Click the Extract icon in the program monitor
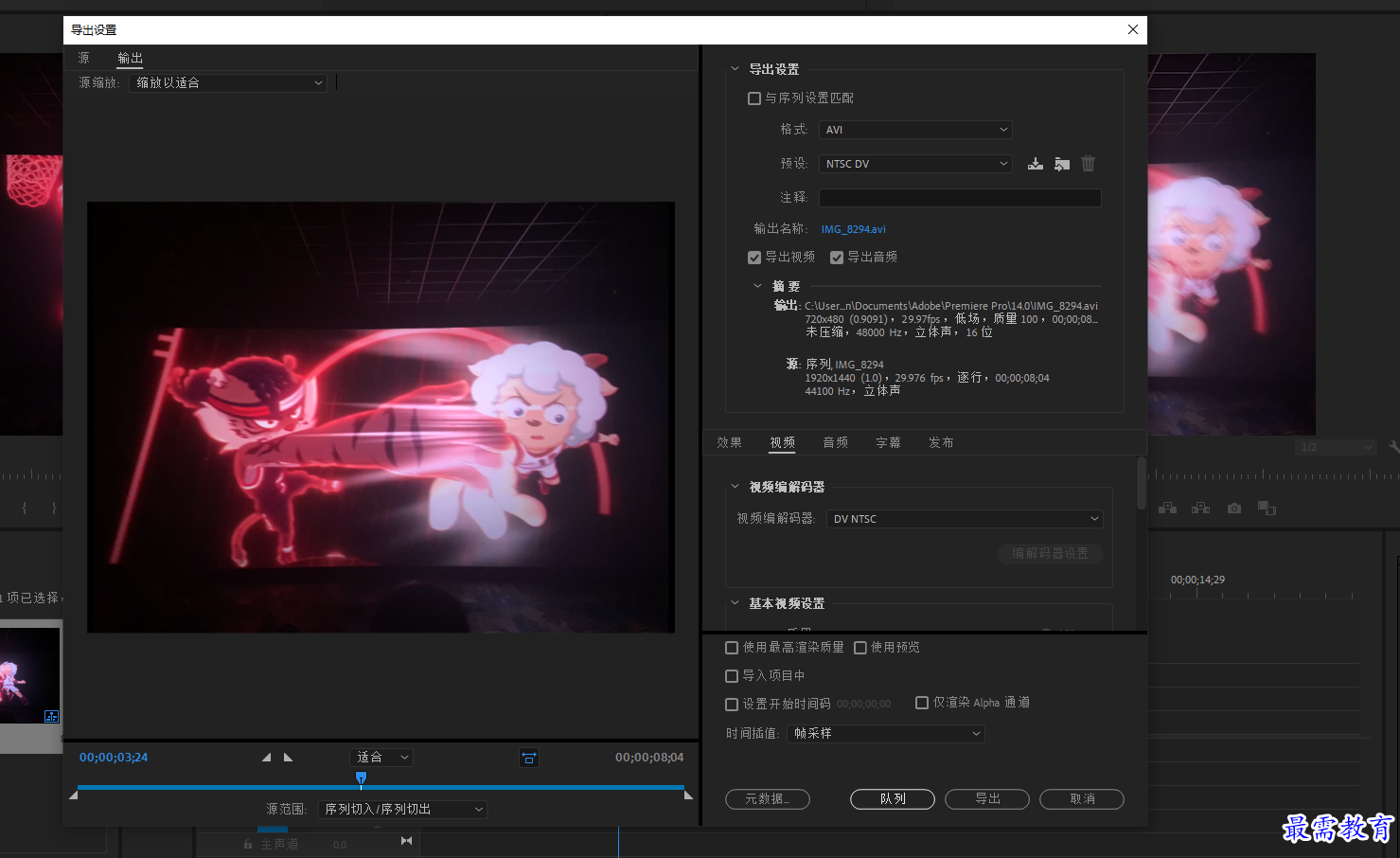 pos(1201,509)
